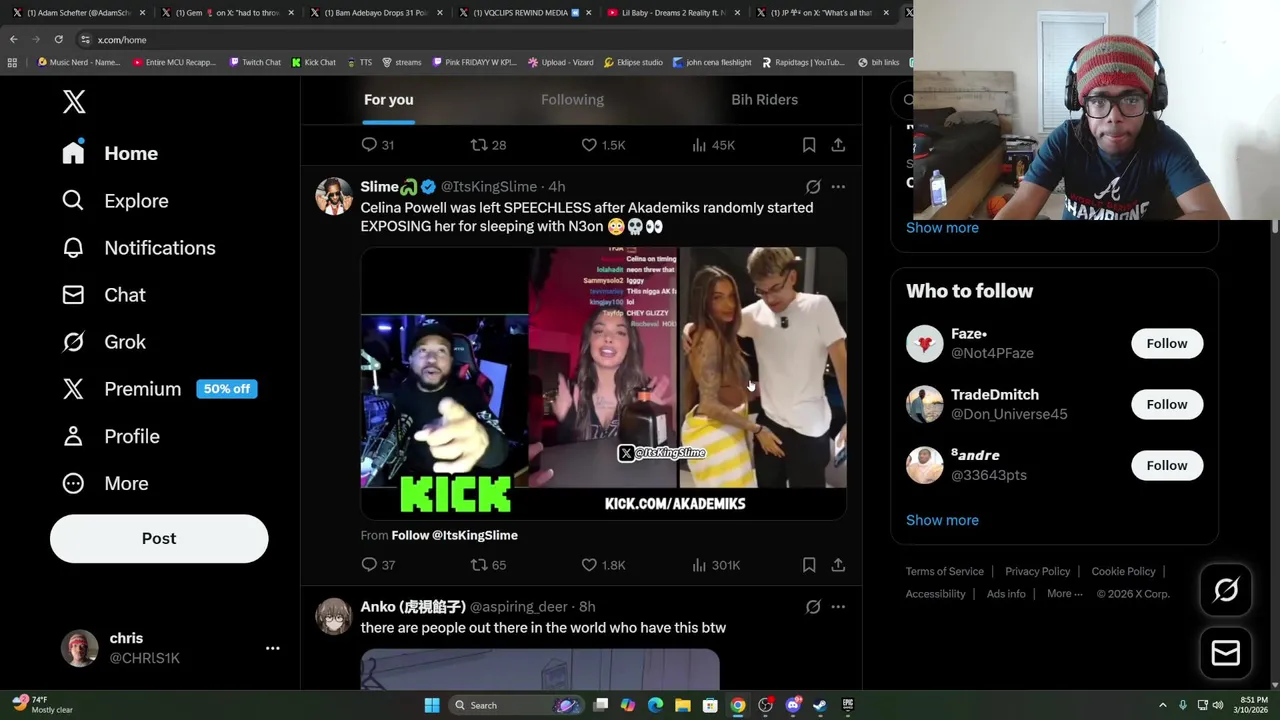Open the @ItsKingSlime handle link

point(489,187)
